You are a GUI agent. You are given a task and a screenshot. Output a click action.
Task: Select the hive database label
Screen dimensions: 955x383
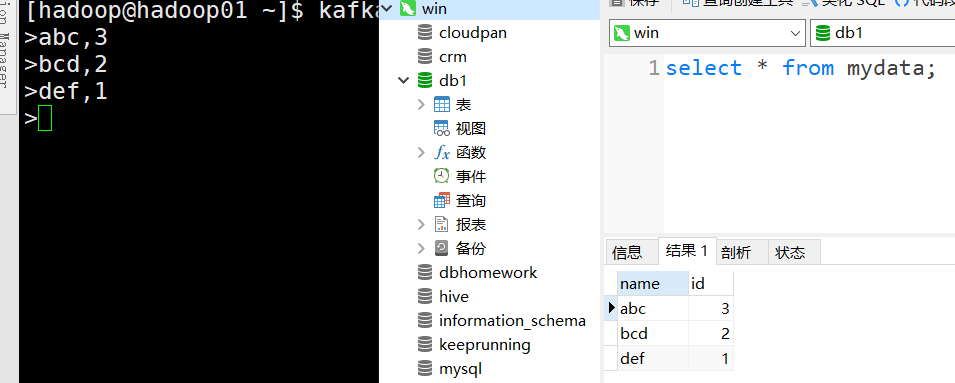(x=454, y=297)
